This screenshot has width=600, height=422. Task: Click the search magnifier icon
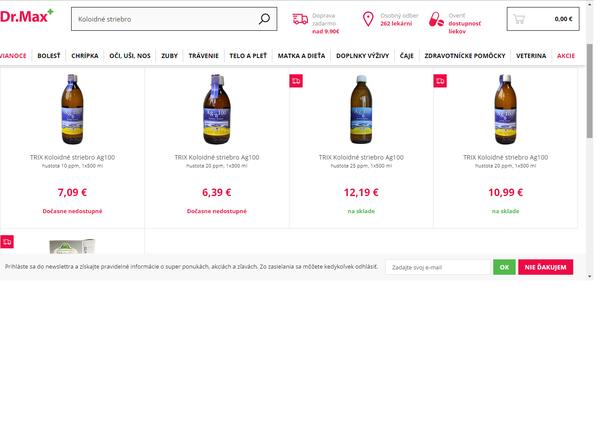tap(264, 19)
